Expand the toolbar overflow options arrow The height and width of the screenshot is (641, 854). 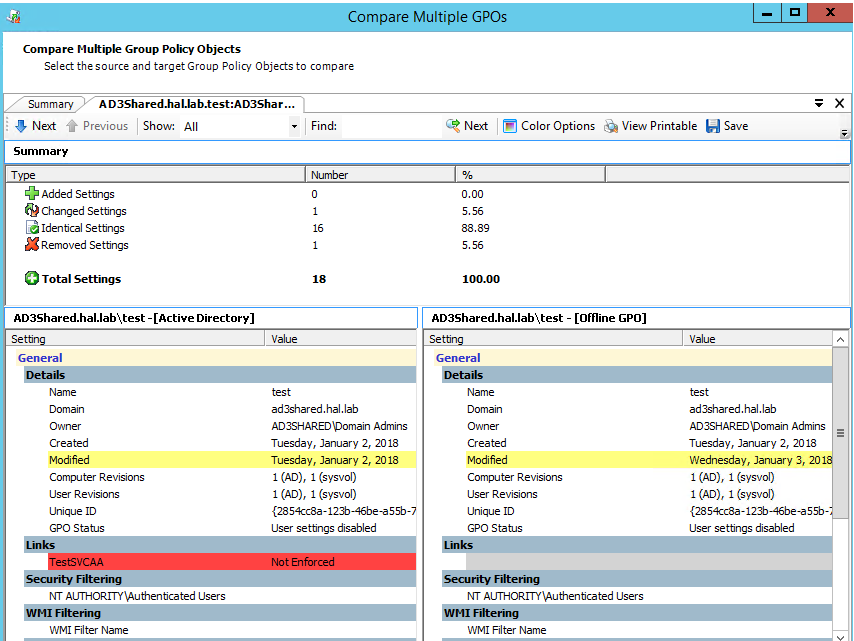(x=843, y=133)
